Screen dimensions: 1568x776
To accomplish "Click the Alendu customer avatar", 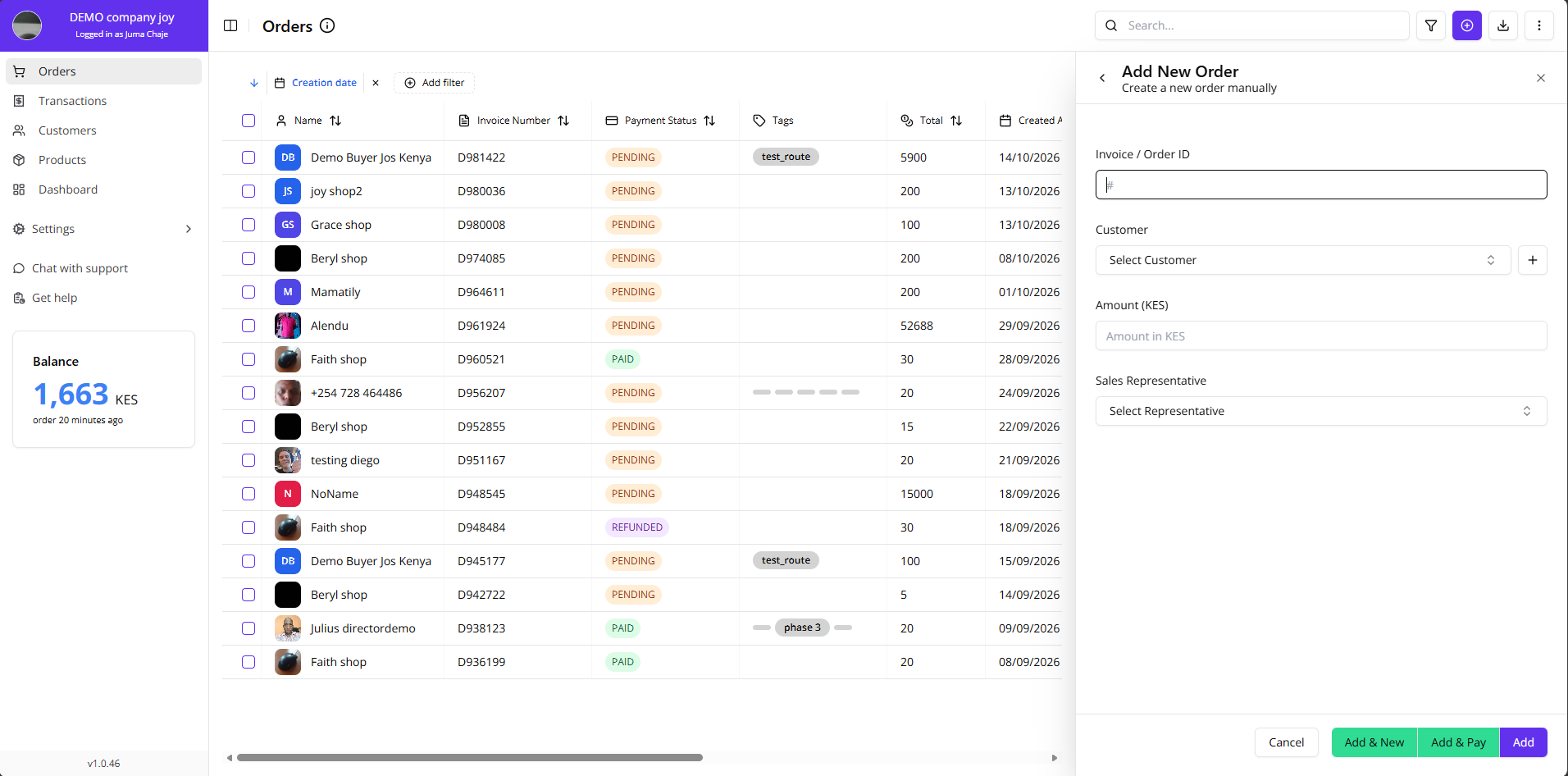I will click(x=288, y=326).
